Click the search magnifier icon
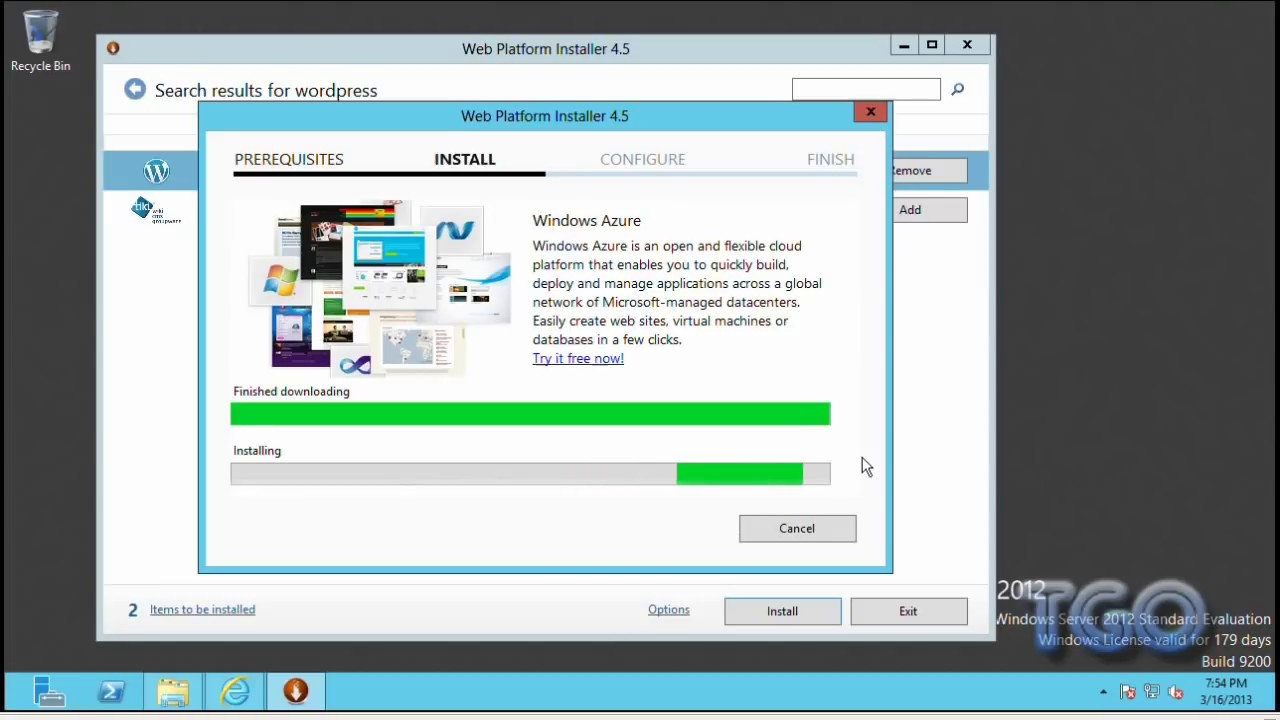 957,90
